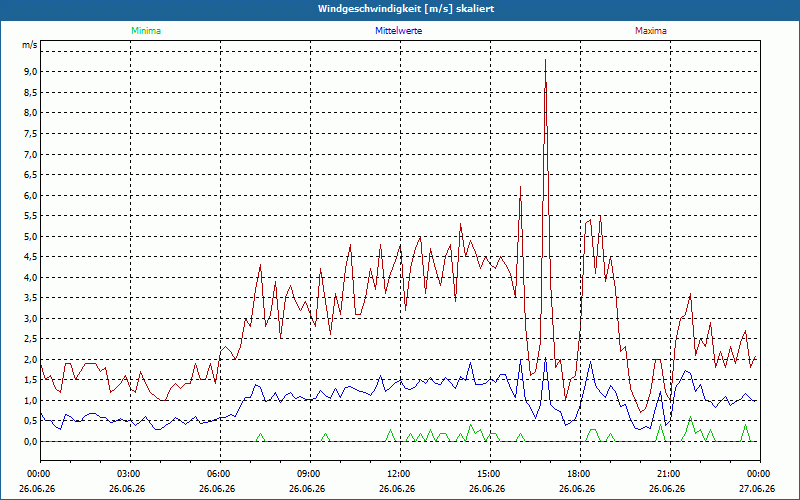
Task: Select the 03:00 time axis marker
Action: (x=131, y=474)
